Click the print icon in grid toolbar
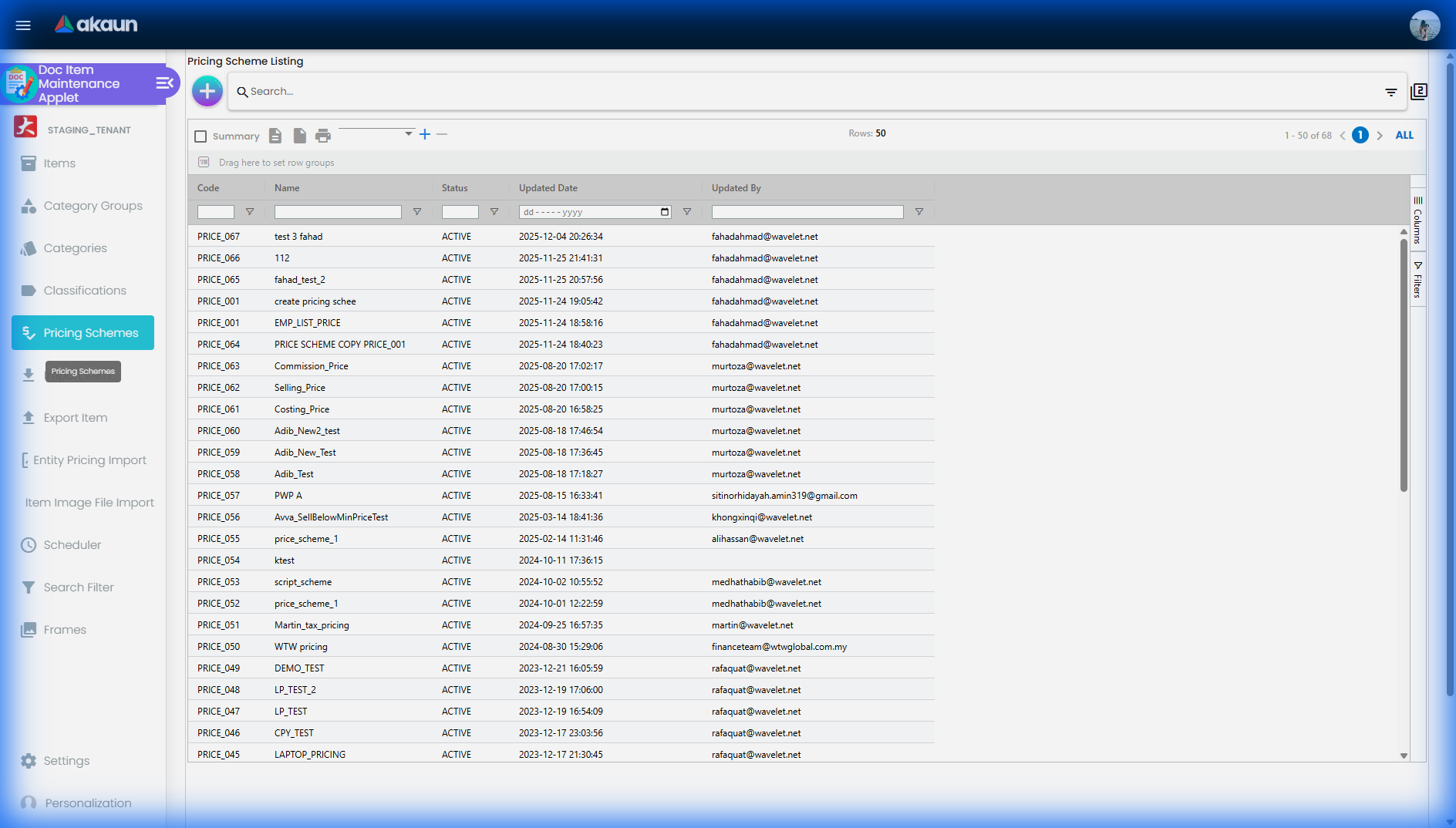 [323, 136]
